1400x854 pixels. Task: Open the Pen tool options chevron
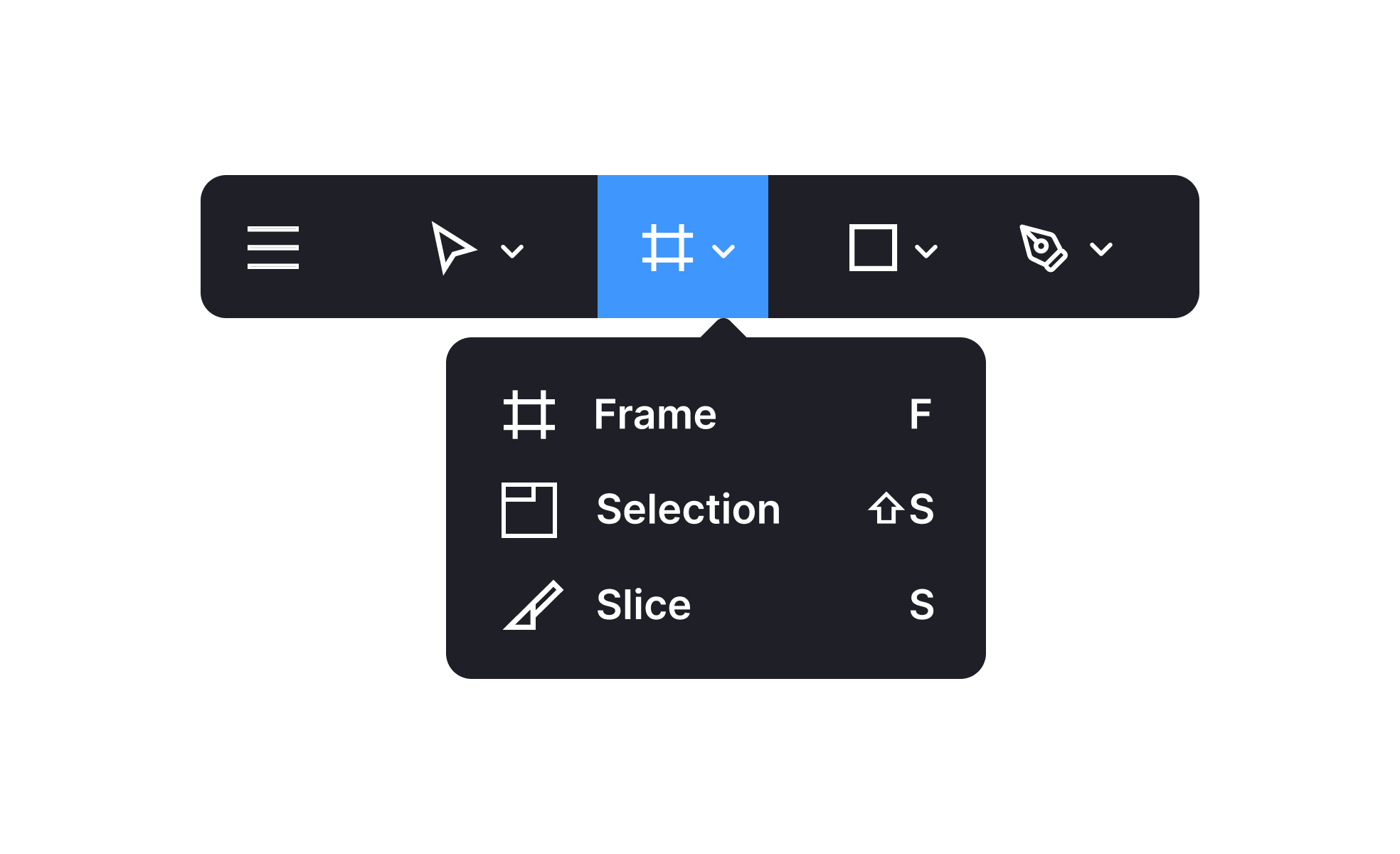click(x=1101, y=249)
